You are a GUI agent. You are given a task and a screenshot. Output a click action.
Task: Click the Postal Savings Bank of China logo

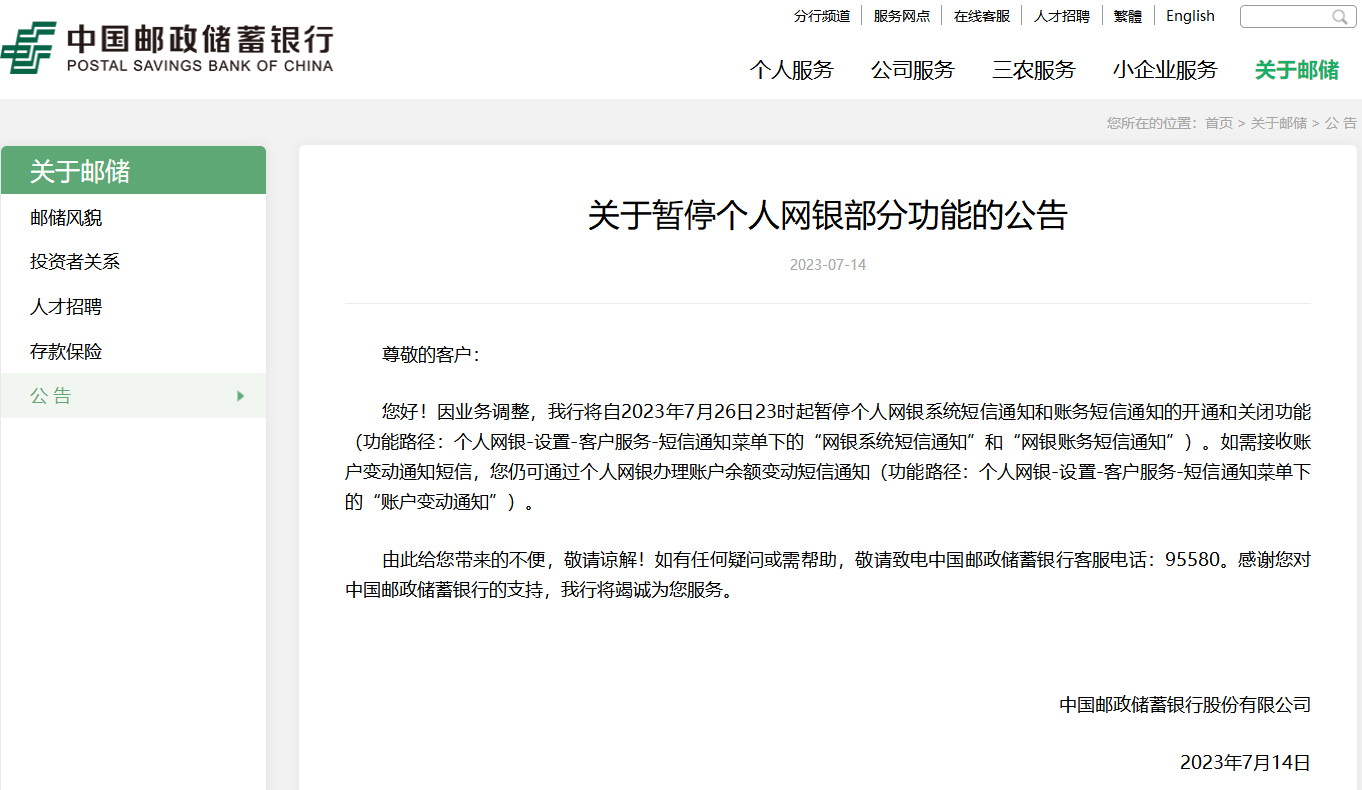(x=167, y=48)
